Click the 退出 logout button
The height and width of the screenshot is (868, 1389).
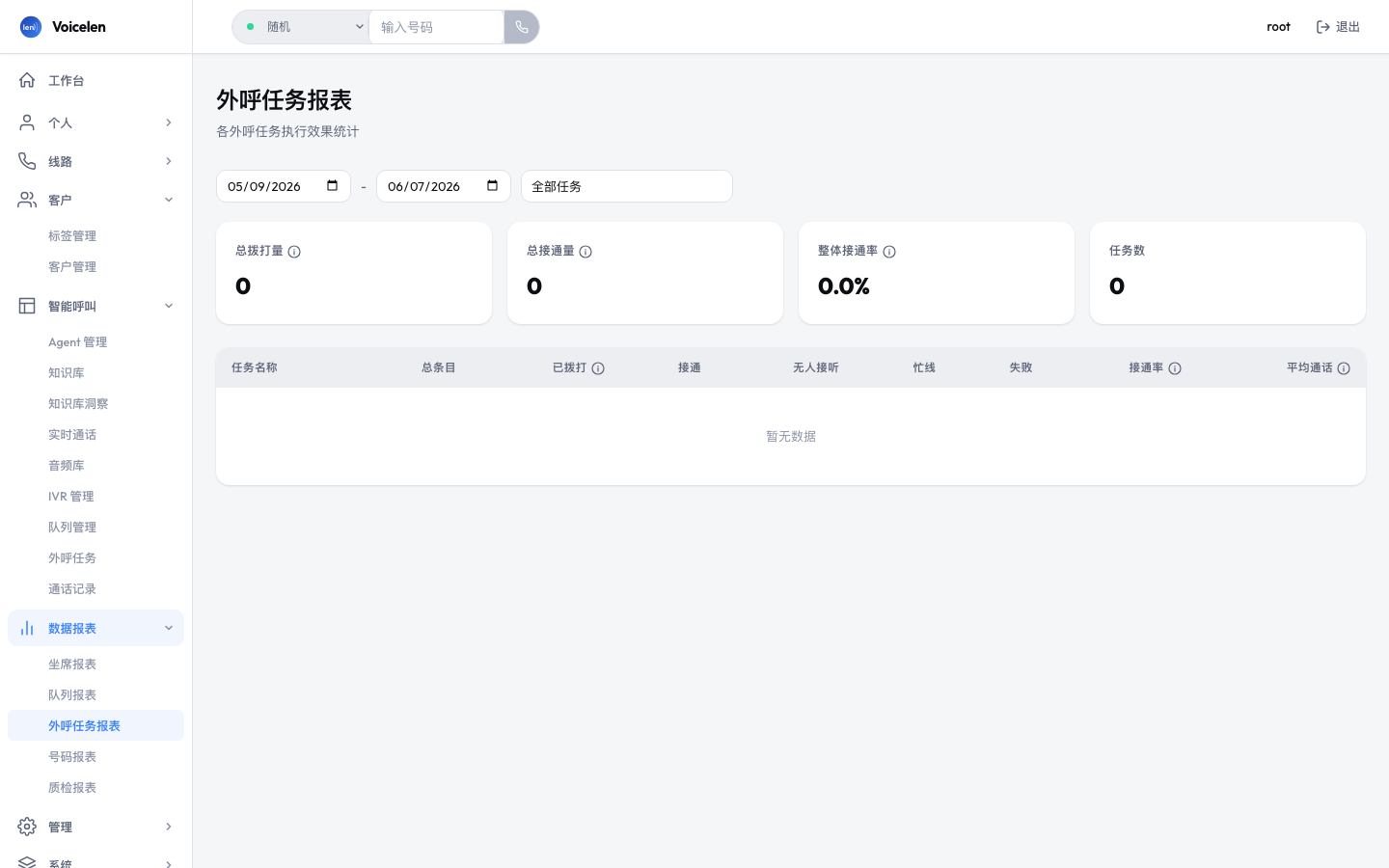pos(1338,27)
